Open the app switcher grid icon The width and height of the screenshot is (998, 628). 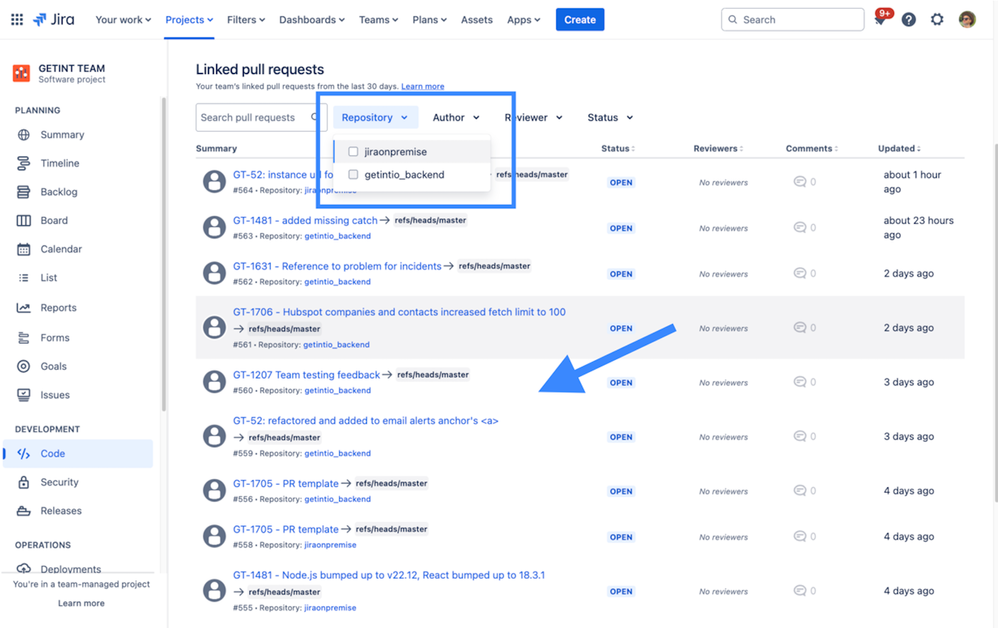pyautogui.click(x=17, y=20)
